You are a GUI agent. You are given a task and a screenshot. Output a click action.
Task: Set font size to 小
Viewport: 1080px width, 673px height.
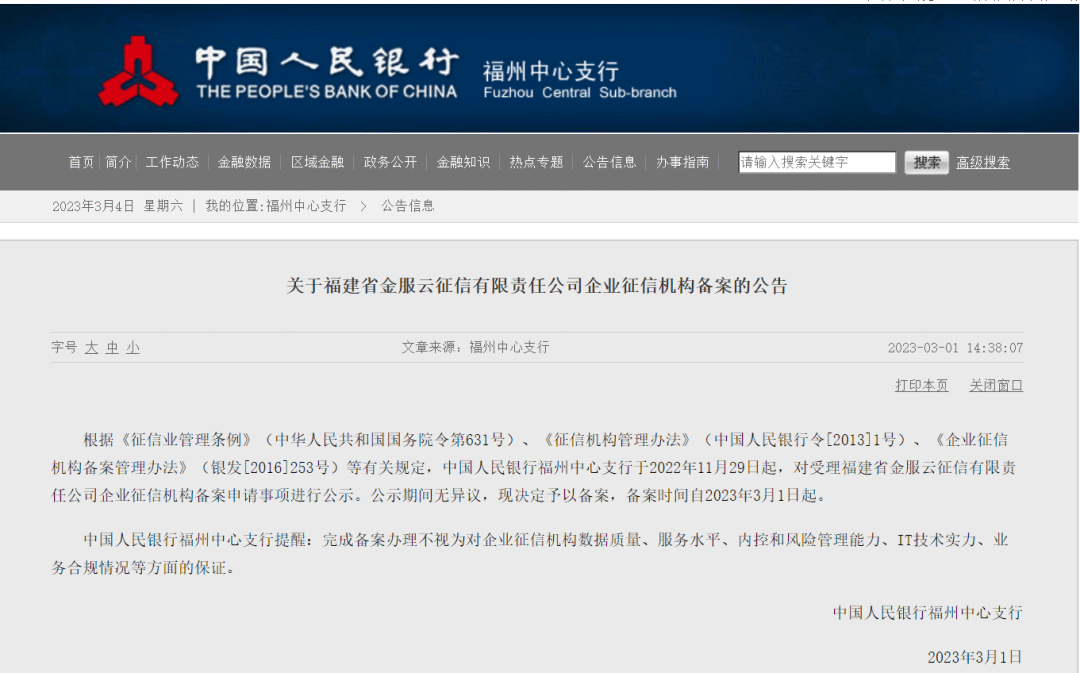click(x=133, y=348)
